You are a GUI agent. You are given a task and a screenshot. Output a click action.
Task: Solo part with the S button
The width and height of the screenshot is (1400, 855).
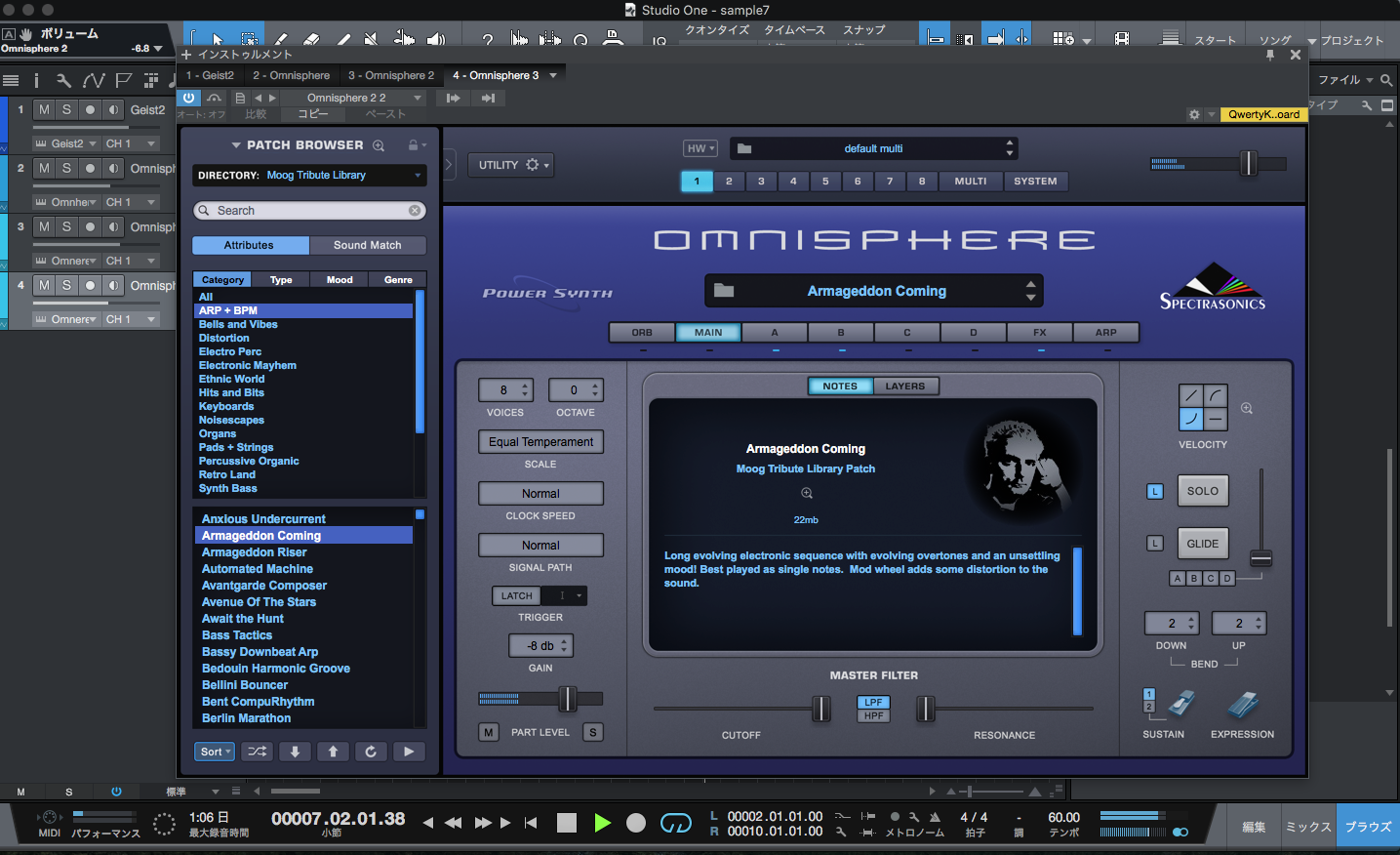[x=592, y=732]
